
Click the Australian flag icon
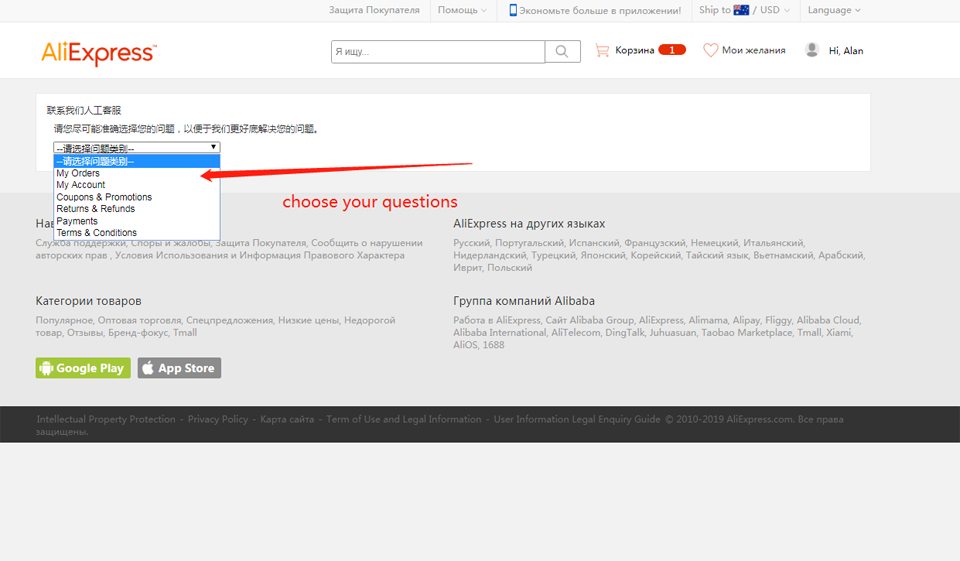[741, 10]
